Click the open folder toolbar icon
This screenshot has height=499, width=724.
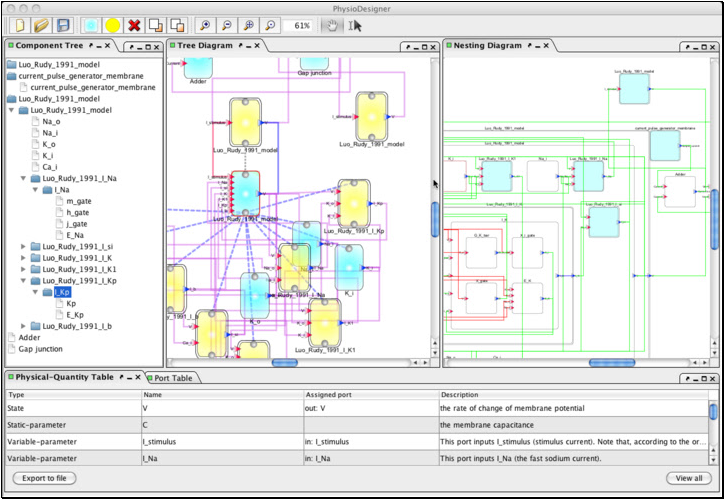point(41,24)
